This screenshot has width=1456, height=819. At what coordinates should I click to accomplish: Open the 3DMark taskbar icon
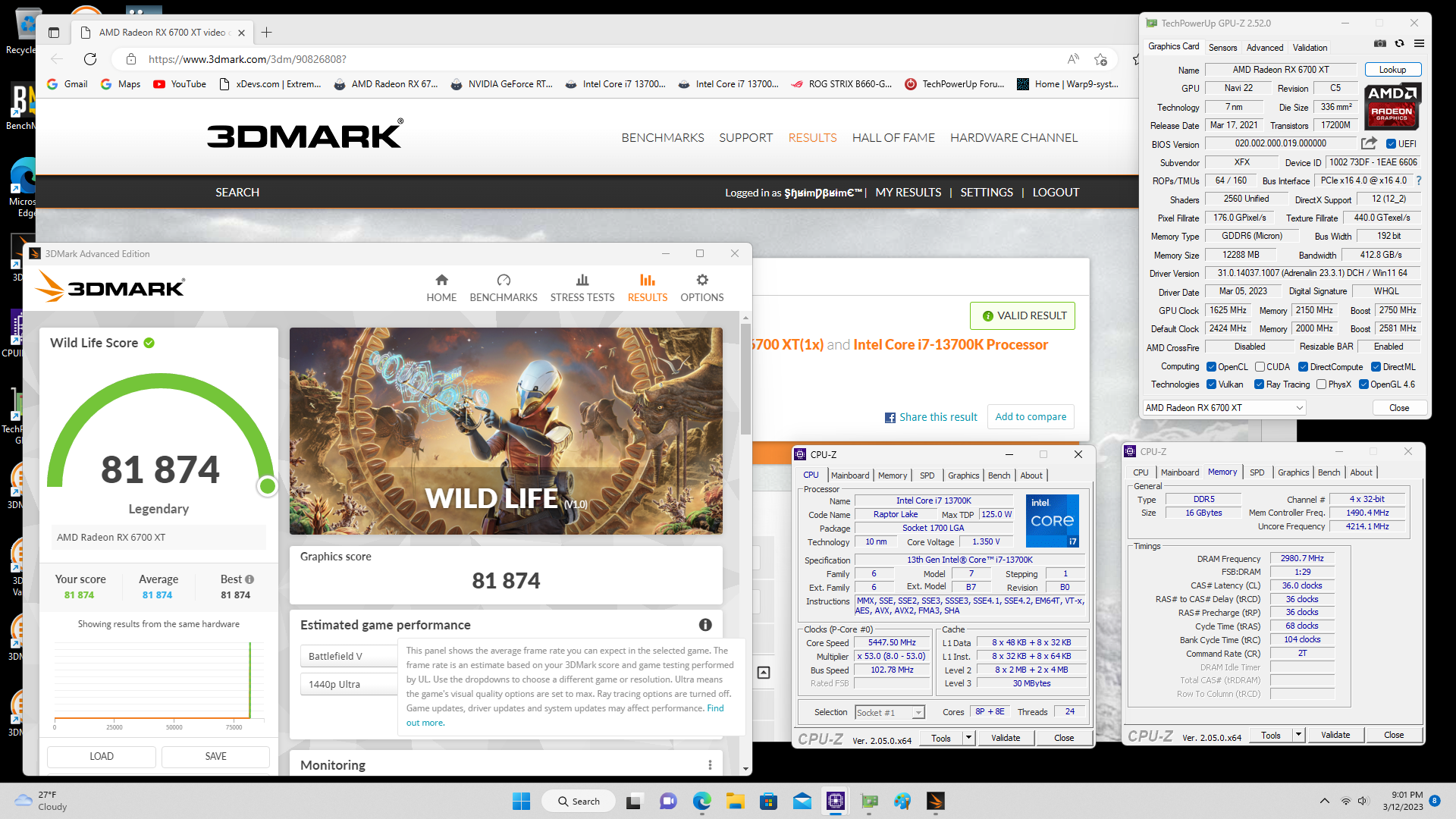click(935, 801)
